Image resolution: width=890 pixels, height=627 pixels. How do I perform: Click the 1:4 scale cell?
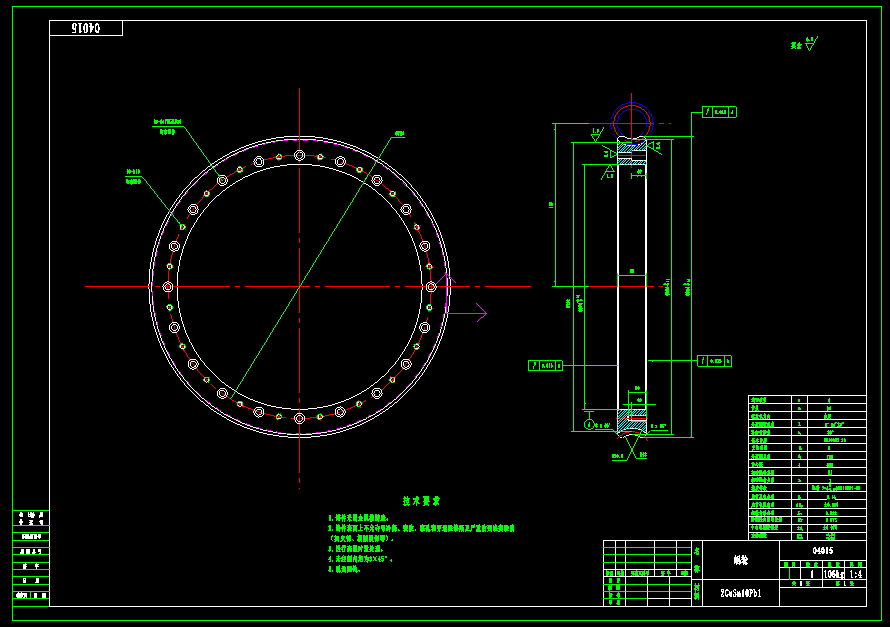(856, 574)
